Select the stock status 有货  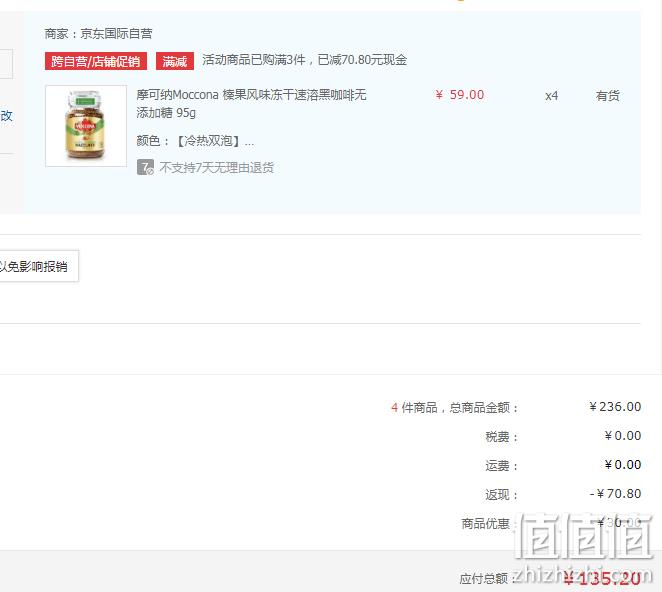(608, 96)
